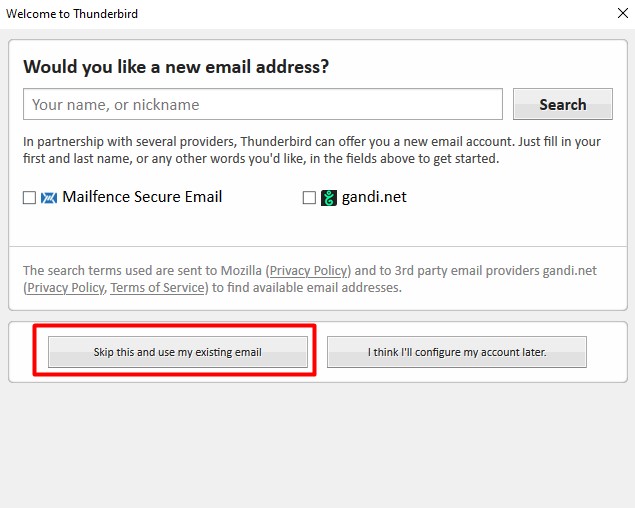Click the blank title bar area
This screenshot has width=635, height=508.
click(x=350, y=14)
